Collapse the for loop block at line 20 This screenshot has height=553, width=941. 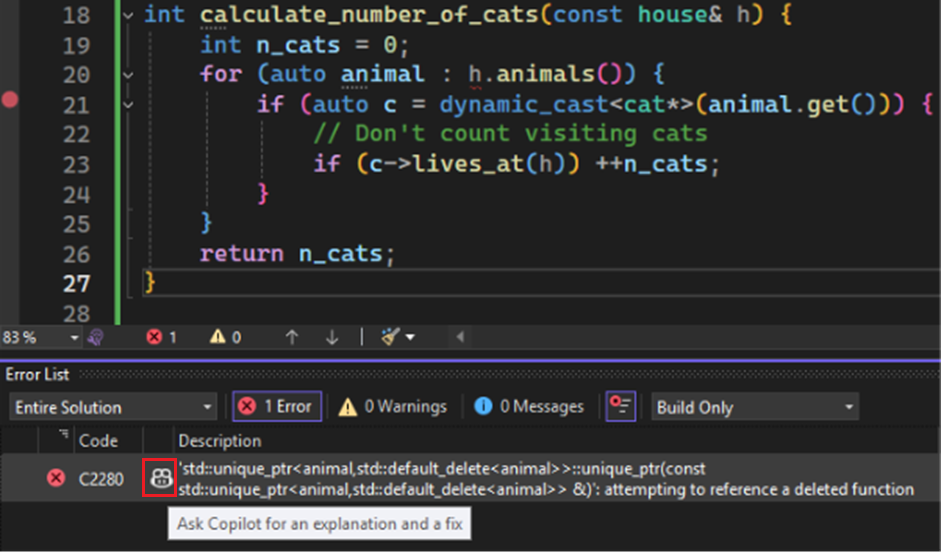126,75
